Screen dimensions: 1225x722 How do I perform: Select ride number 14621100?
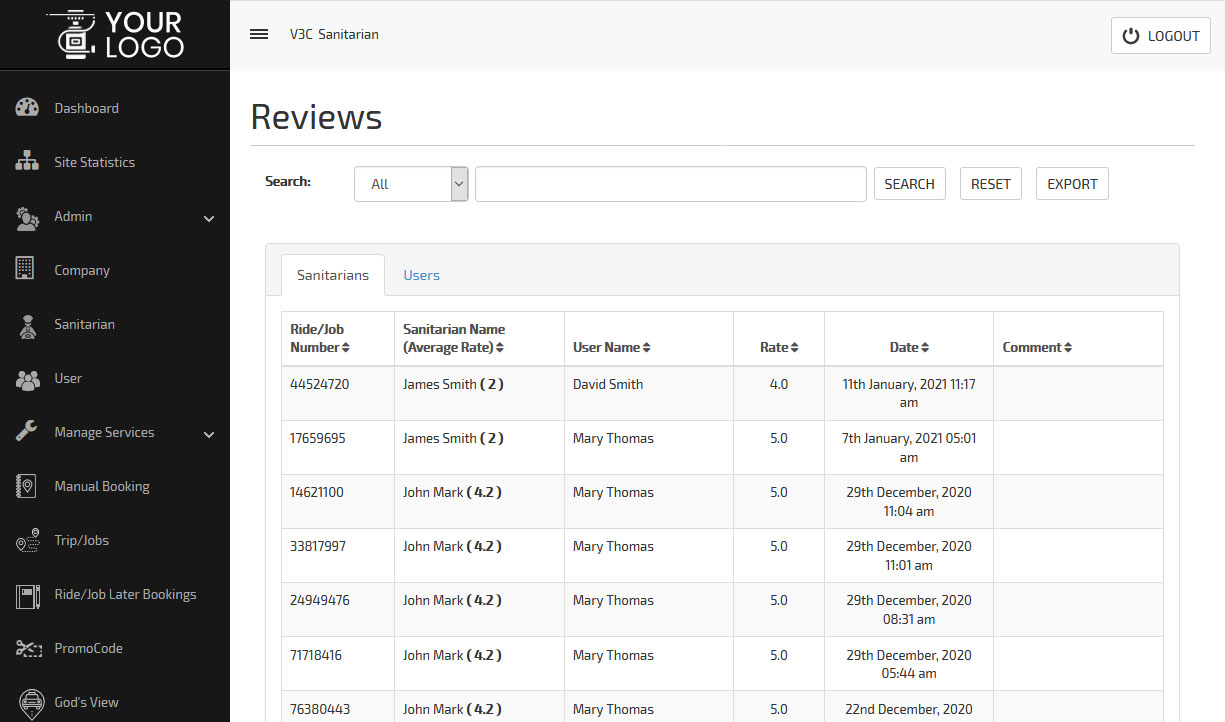317,492
